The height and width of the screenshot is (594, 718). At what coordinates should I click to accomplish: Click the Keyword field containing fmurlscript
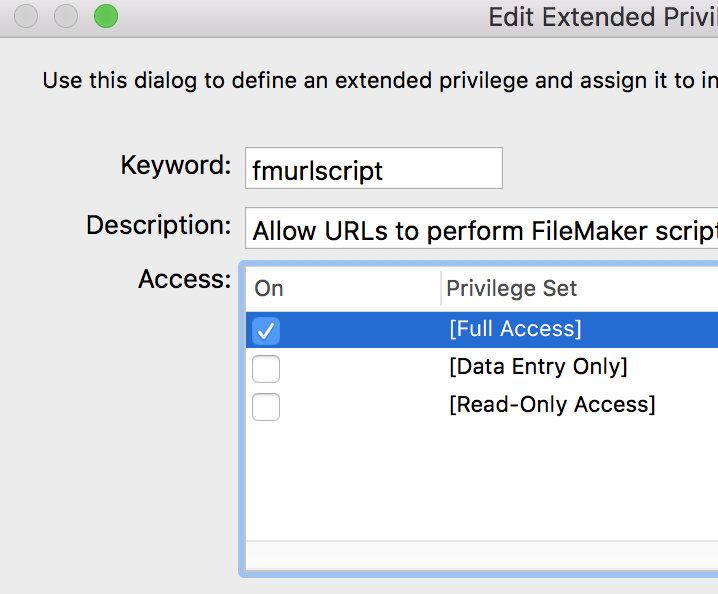(374, 169)
